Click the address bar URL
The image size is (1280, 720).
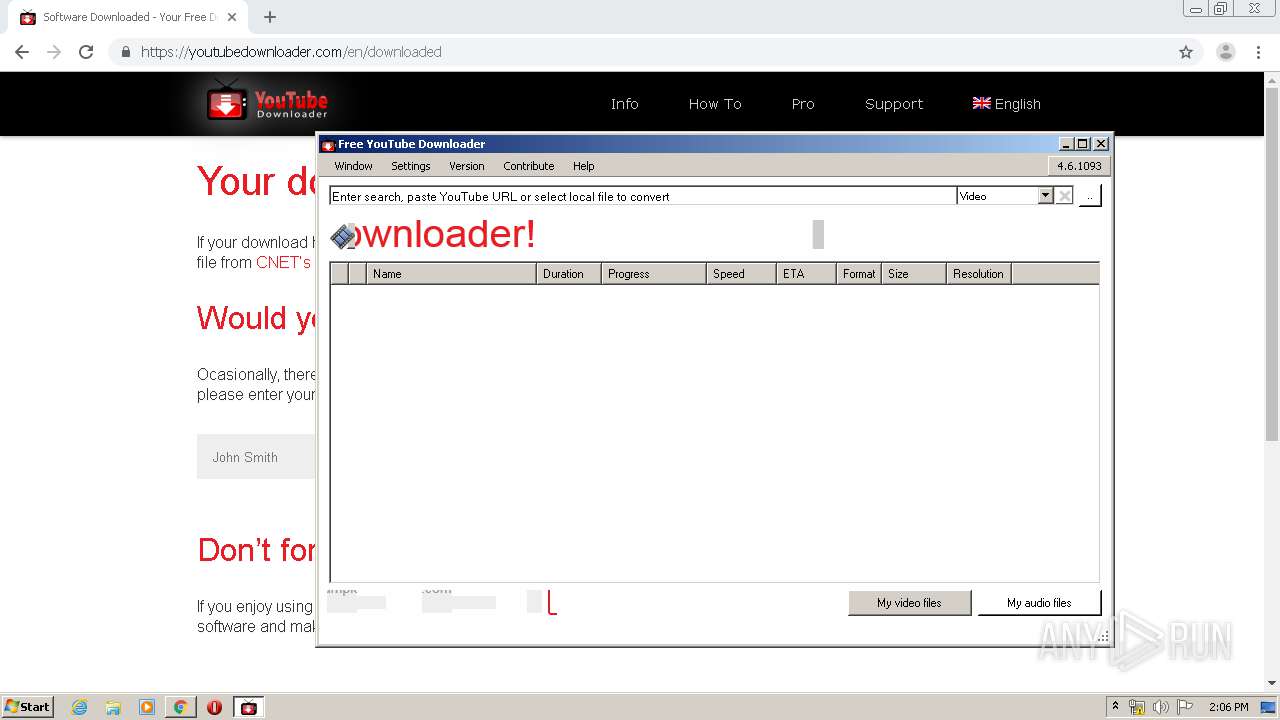pos(291,52)
